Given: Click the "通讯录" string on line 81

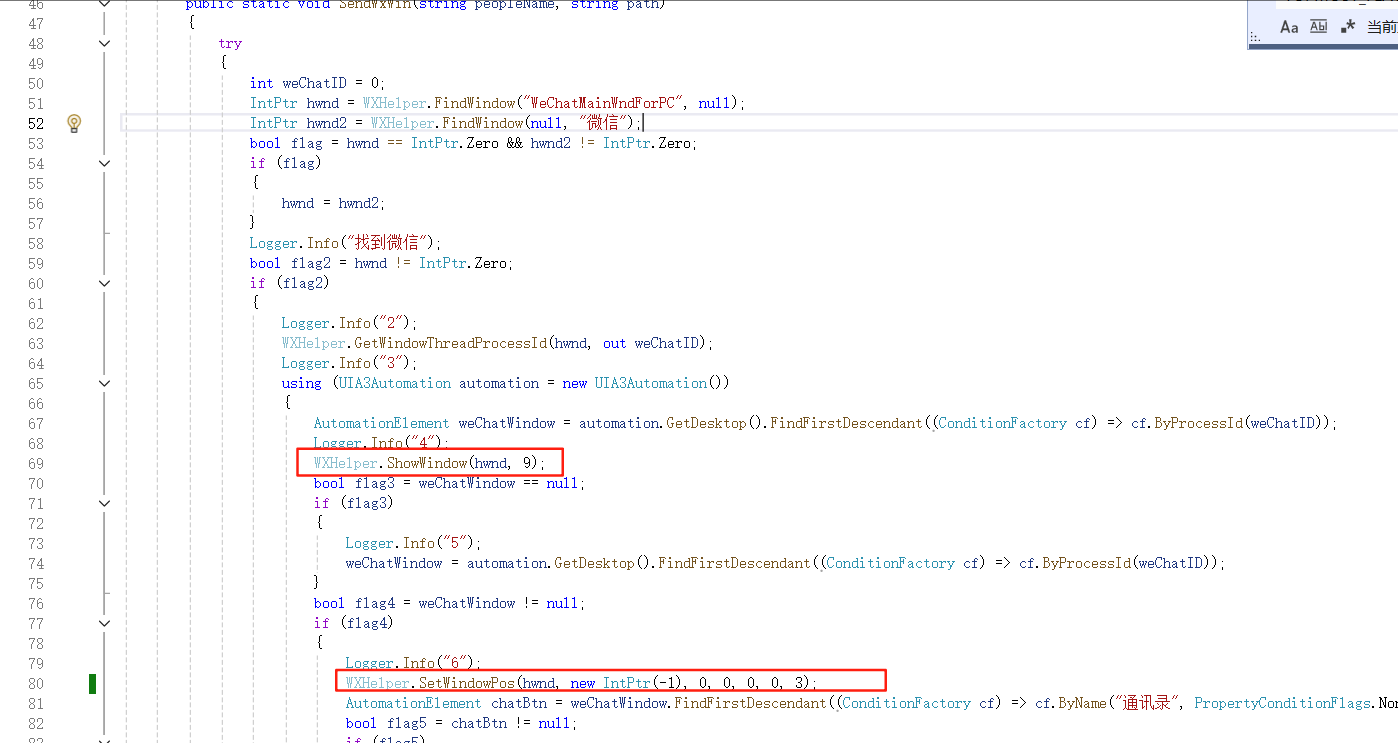Looking at the screenshot, I should [1146, 703].
